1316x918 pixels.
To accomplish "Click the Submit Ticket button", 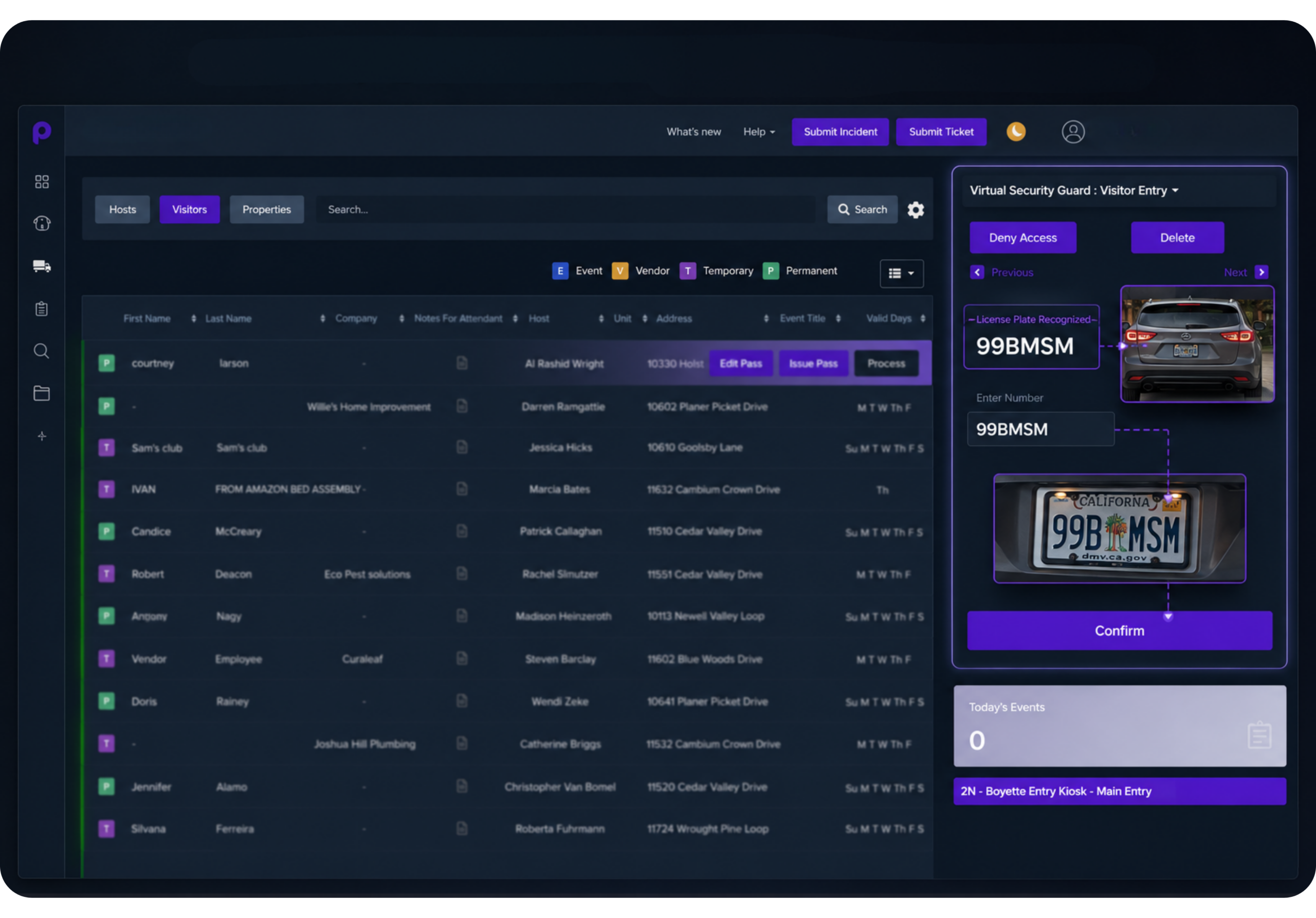I will tap(941, 132).
